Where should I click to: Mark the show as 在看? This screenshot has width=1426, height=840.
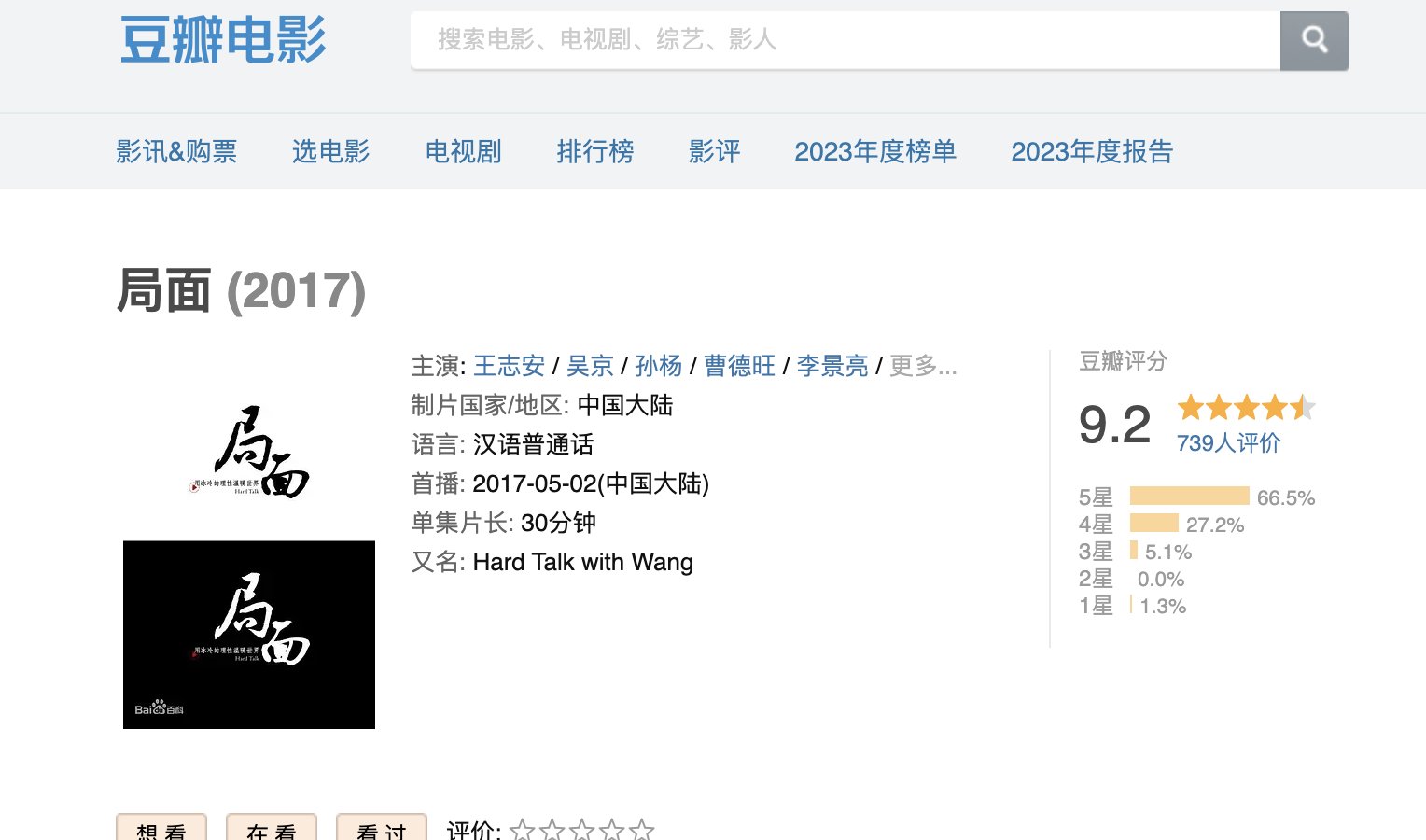(272, 828)
